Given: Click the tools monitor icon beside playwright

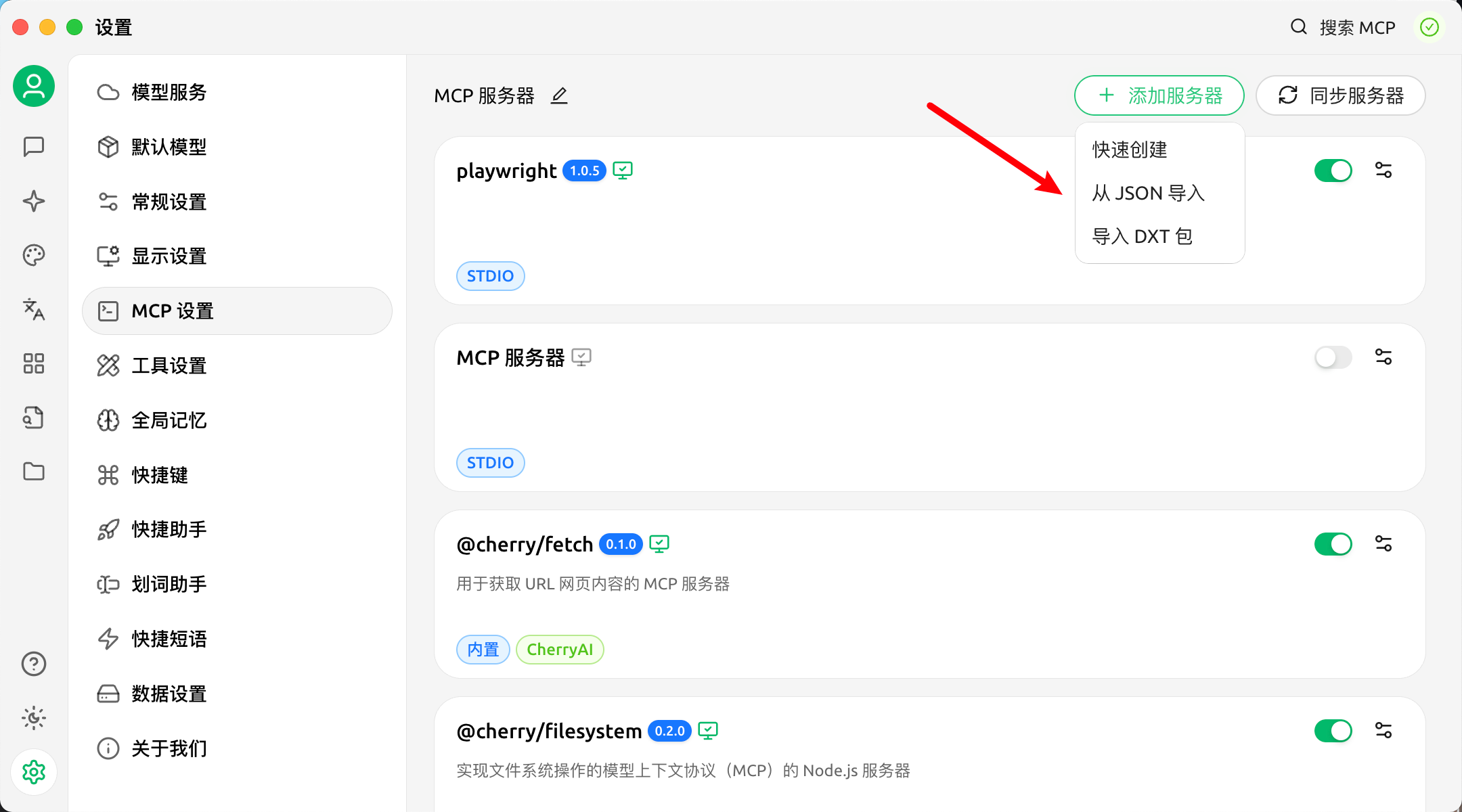Looking at the screenshot, I should [623, 171].
